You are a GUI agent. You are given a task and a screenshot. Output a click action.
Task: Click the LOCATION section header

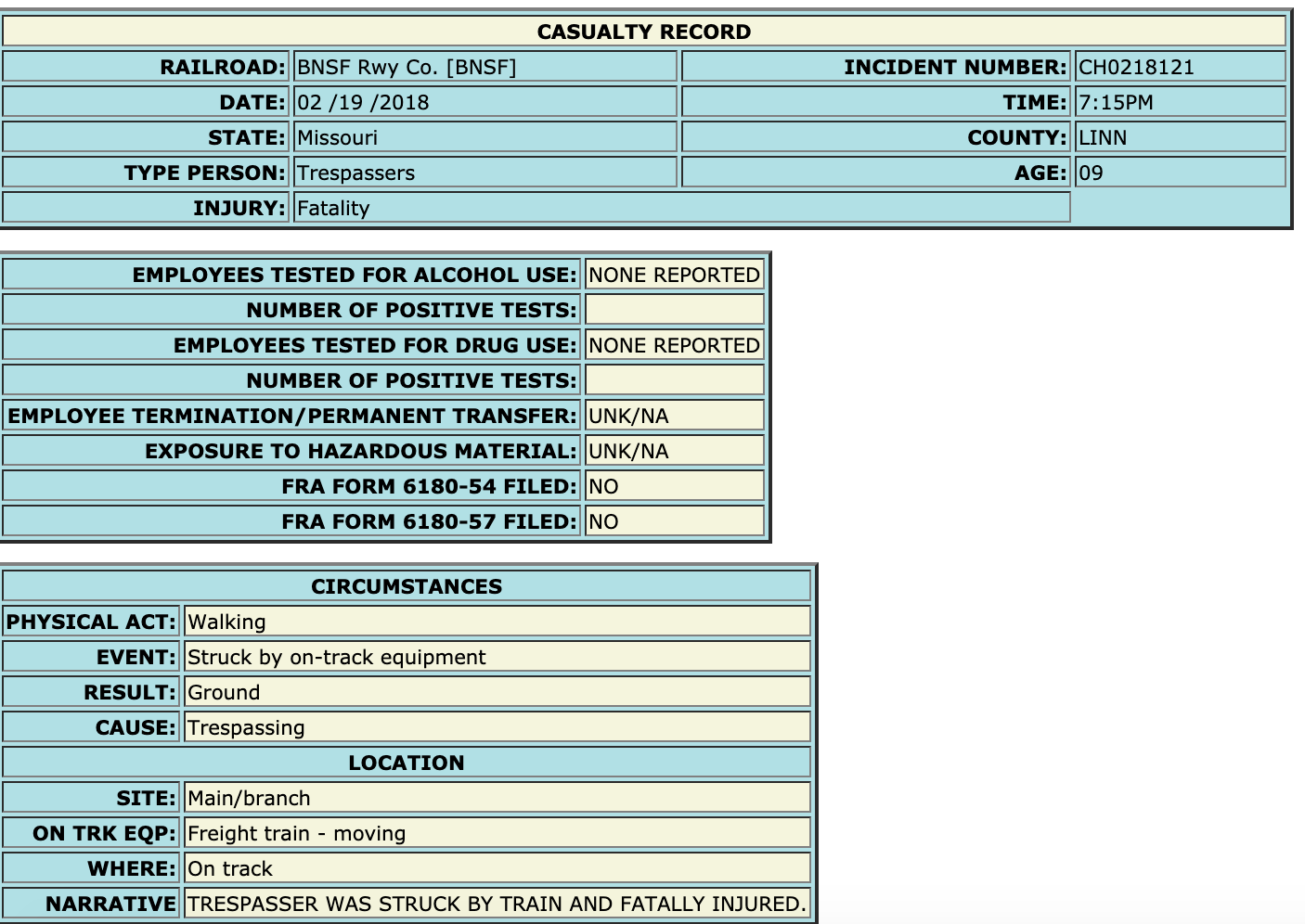pyautogui.click(x=407, y=763)
